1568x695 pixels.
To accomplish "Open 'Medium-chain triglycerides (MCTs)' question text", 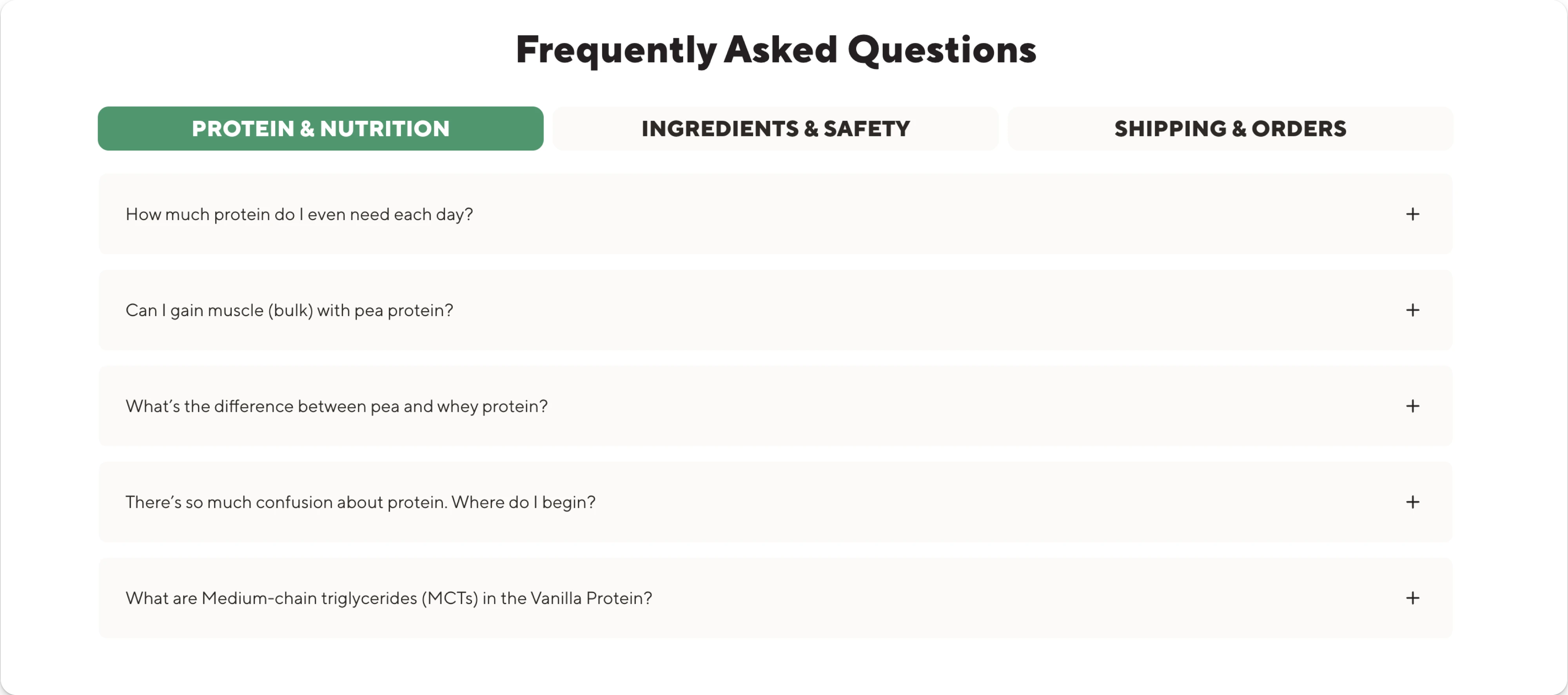I will 388,598.
